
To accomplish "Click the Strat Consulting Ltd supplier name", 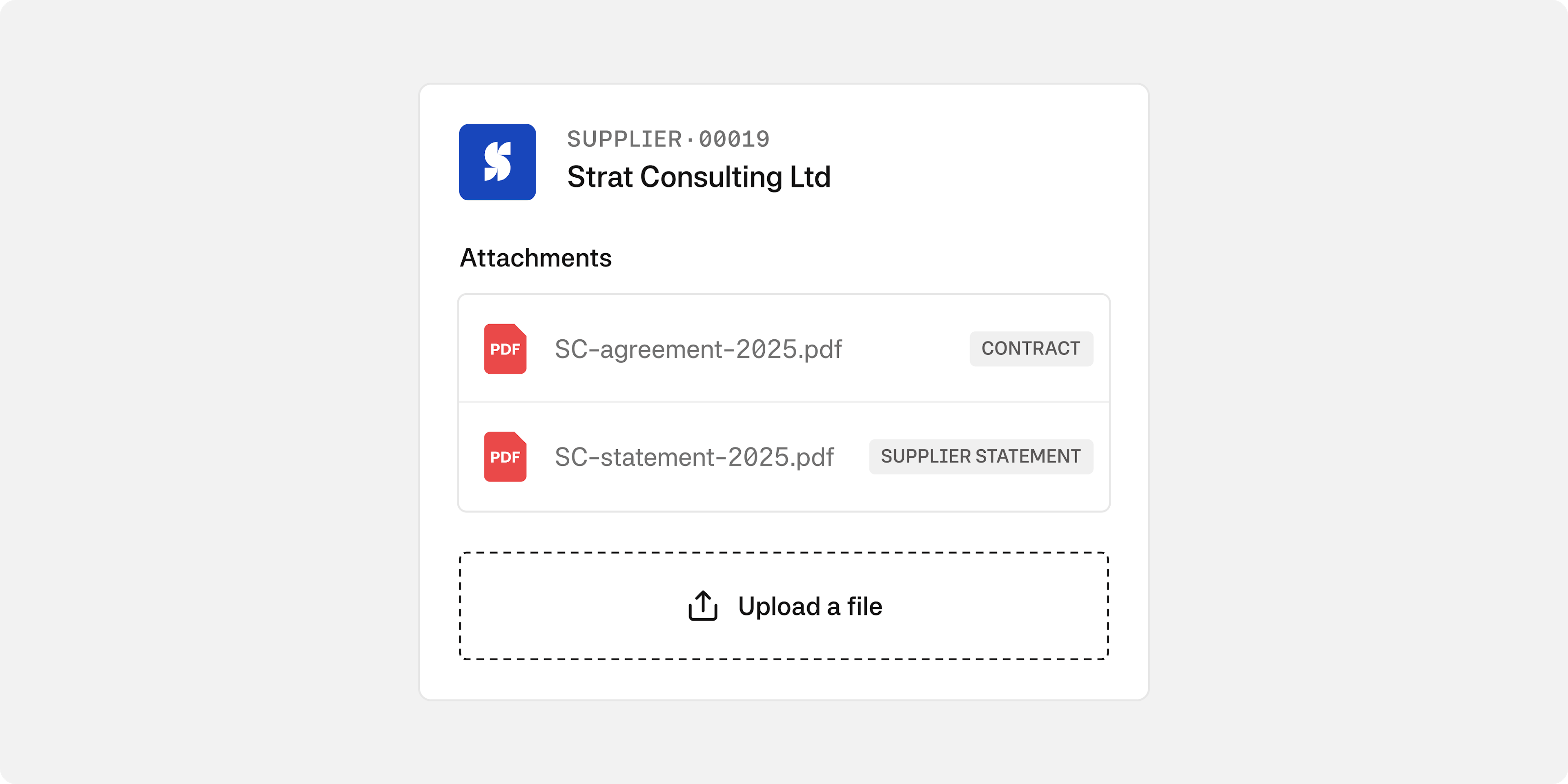I will [x=699, y=177].
